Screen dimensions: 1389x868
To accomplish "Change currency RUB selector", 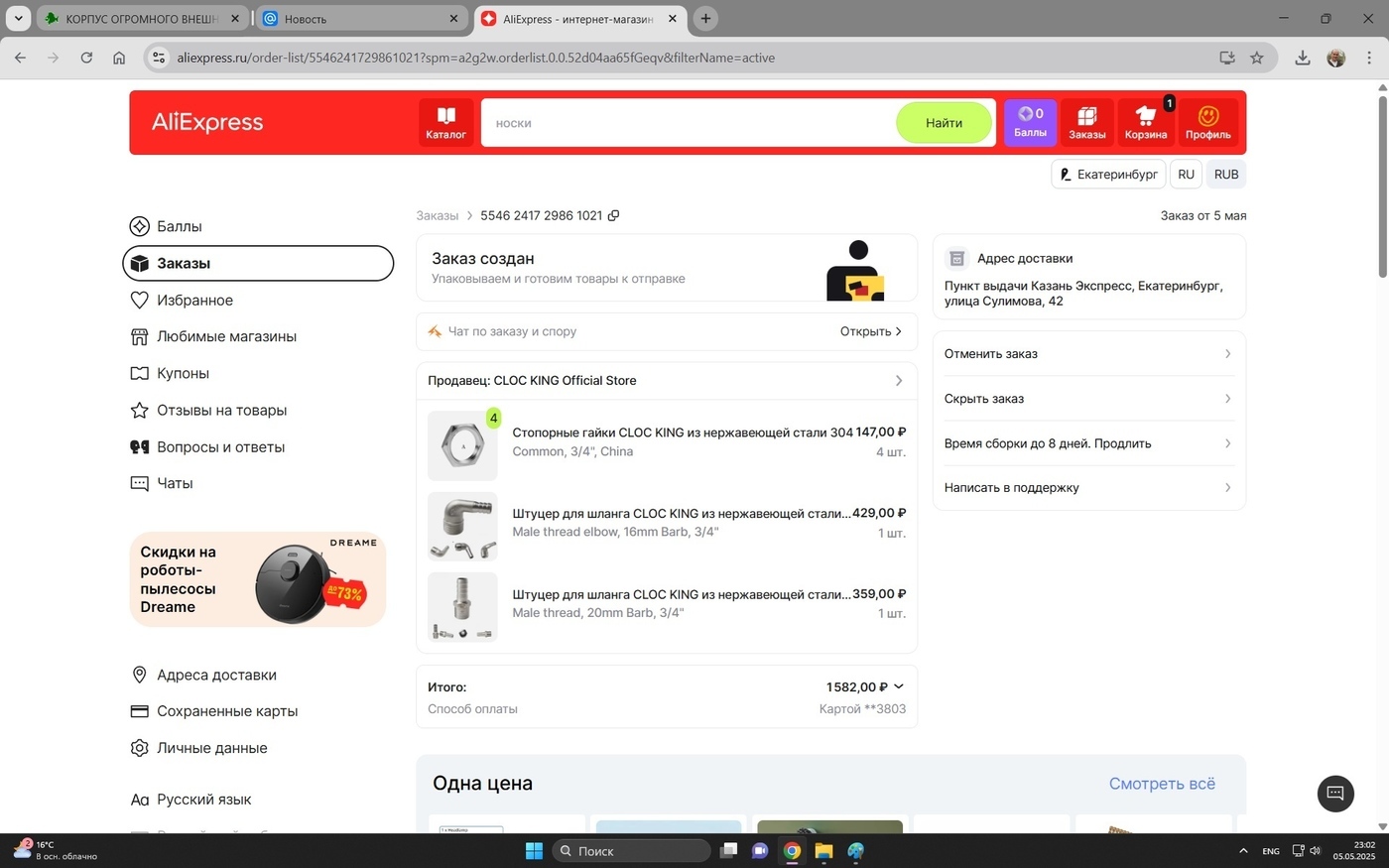I will pos(1226,174).
